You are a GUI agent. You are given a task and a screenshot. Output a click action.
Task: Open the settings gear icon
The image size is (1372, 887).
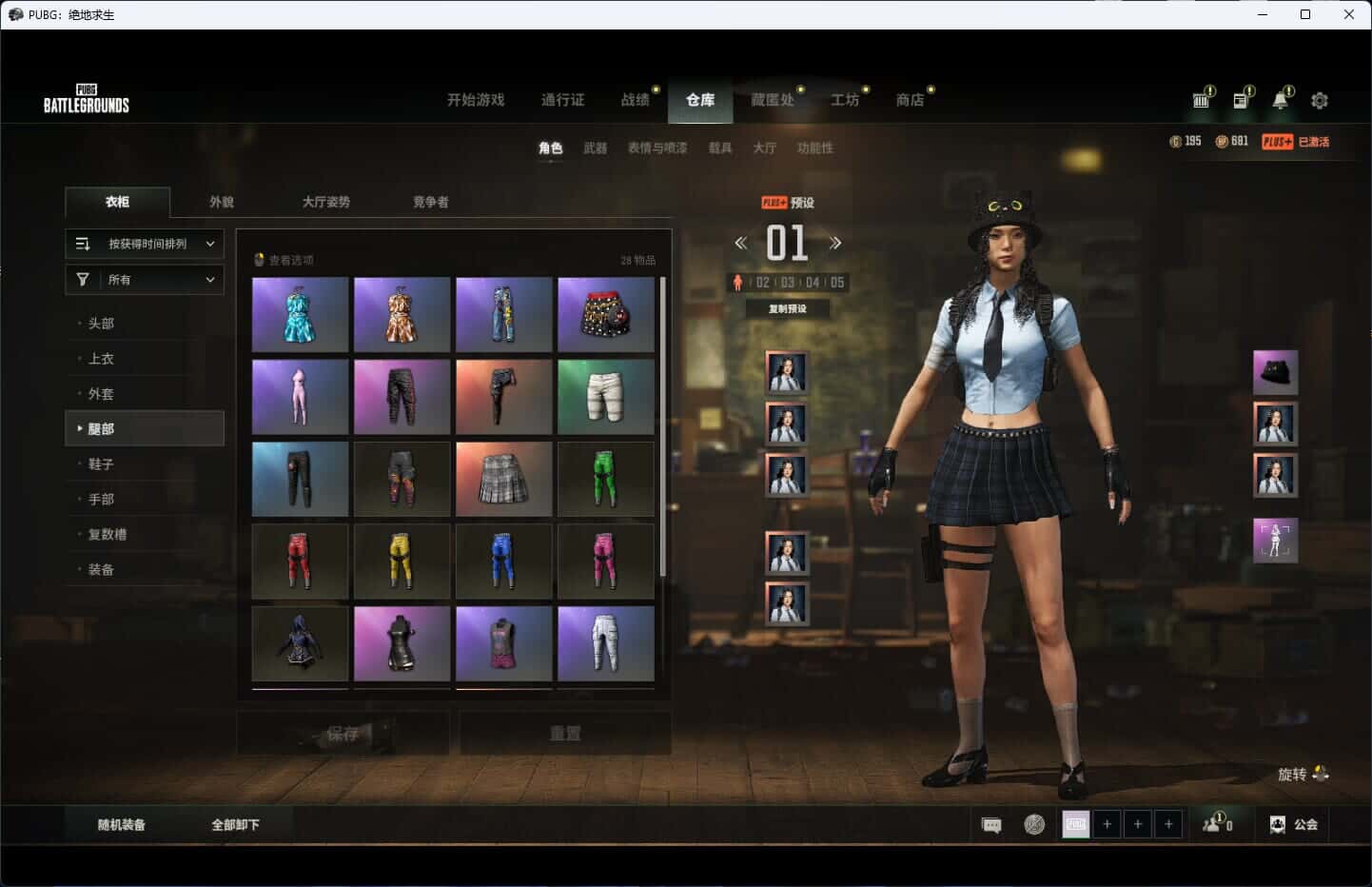[x=1319, y=100]
